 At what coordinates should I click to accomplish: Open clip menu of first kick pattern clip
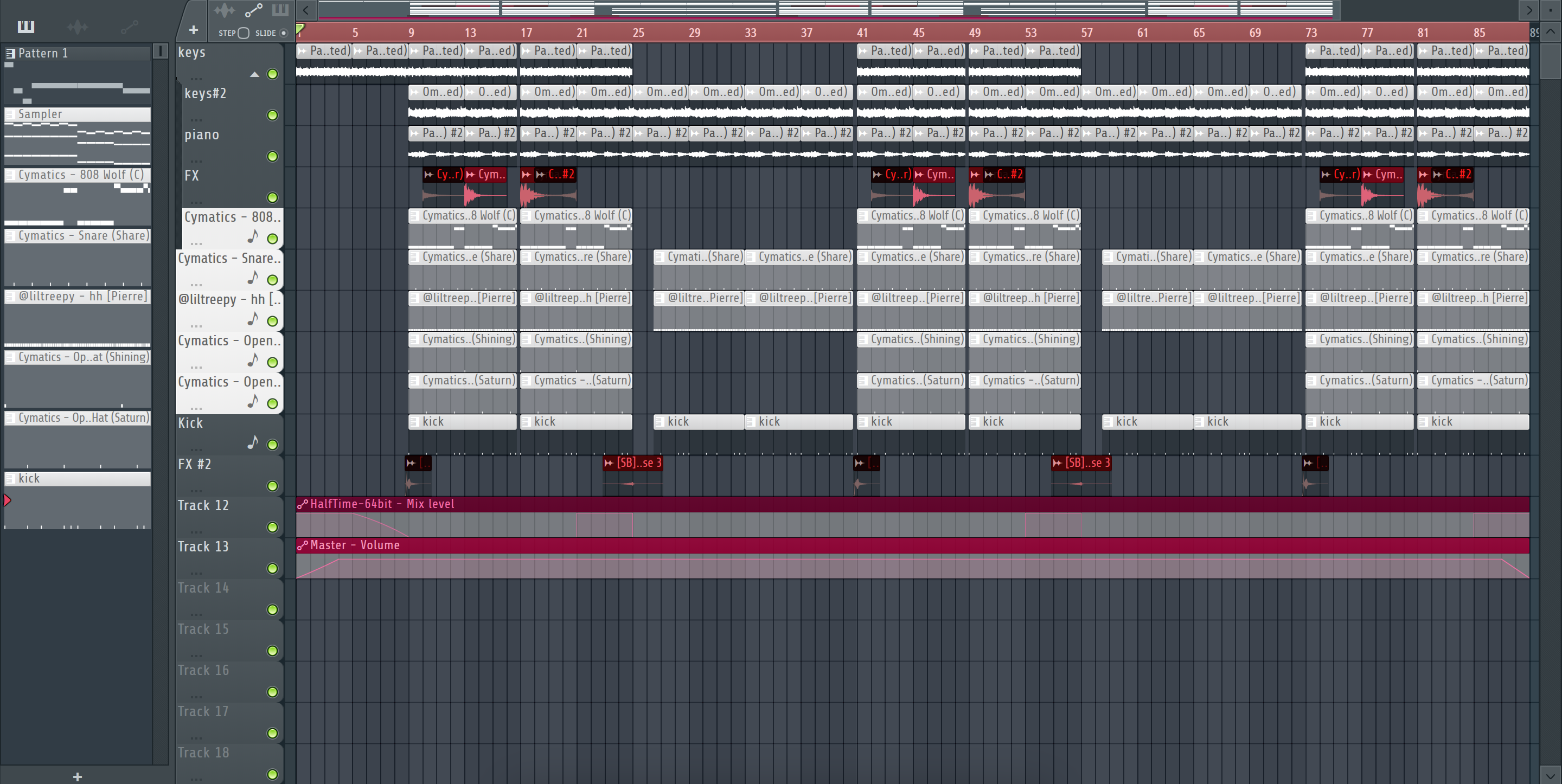[x=414, y=422]
